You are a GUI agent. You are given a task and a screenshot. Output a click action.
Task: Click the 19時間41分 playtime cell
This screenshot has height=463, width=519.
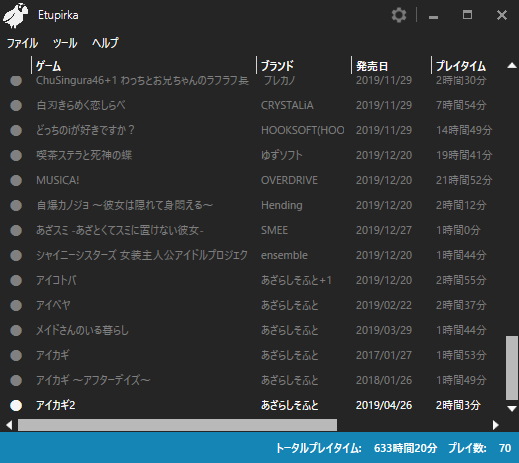click(464, 155)
